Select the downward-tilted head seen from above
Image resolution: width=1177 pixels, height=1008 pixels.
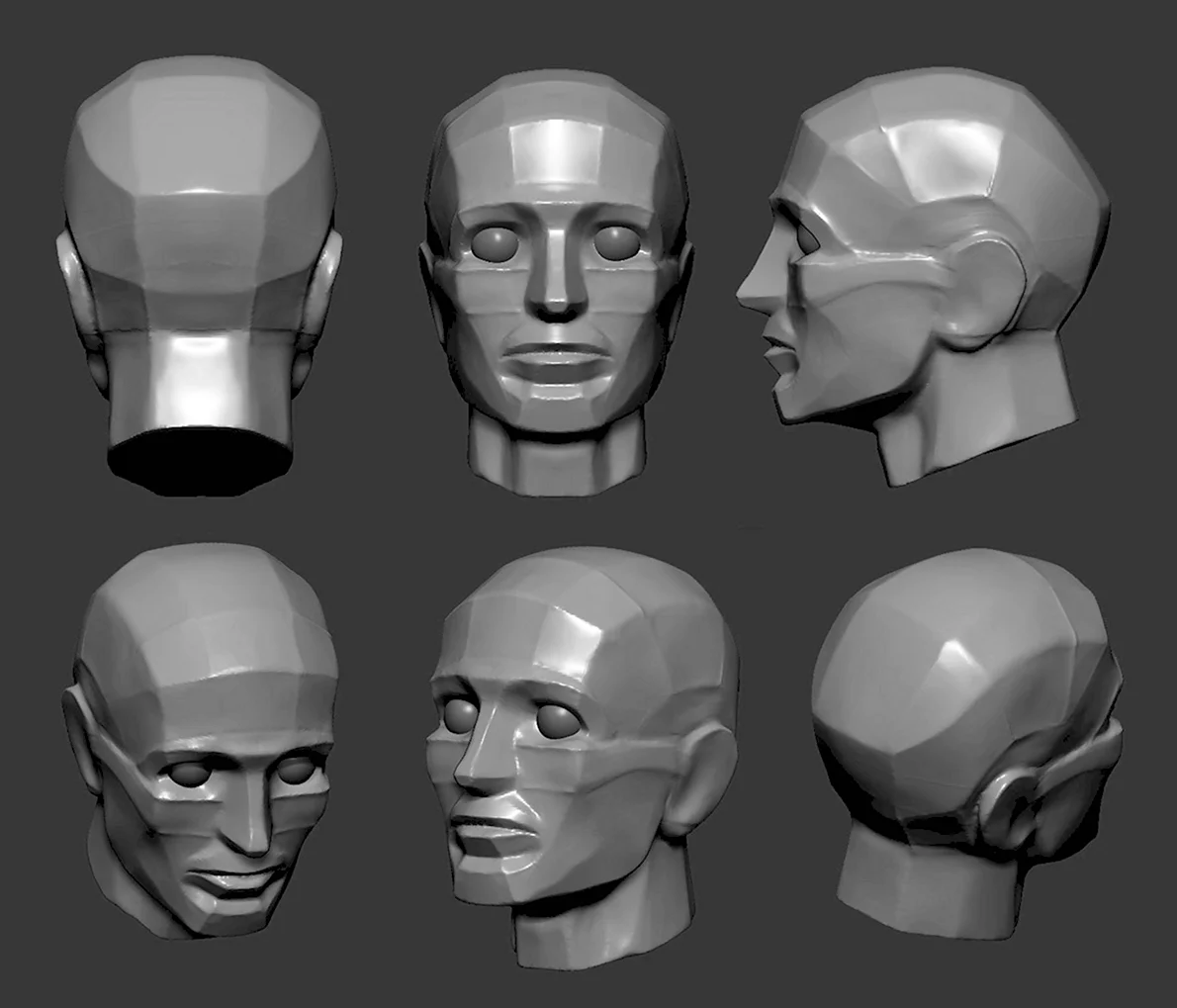[x=201, y=742]
